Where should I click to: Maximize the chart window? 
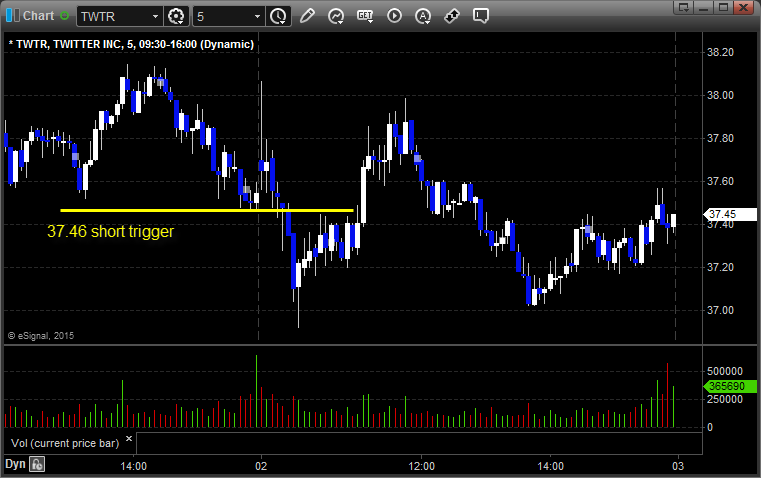[724, 7]
